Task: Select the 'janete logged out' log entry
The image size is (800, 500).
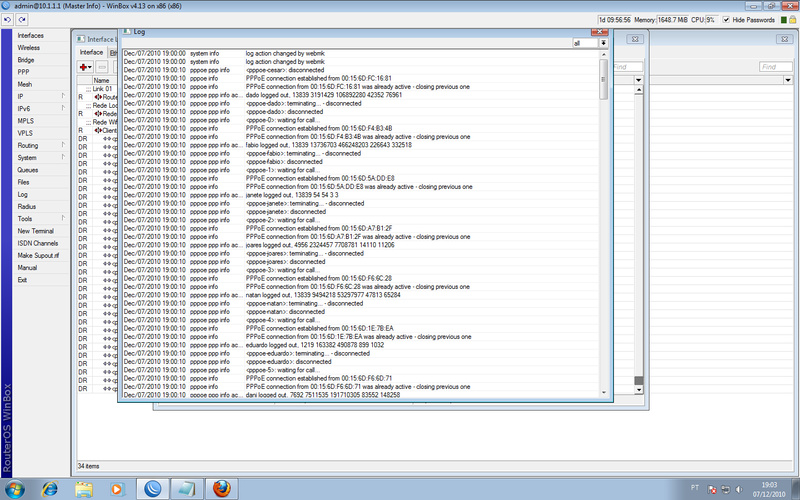Action: (361, 195)
